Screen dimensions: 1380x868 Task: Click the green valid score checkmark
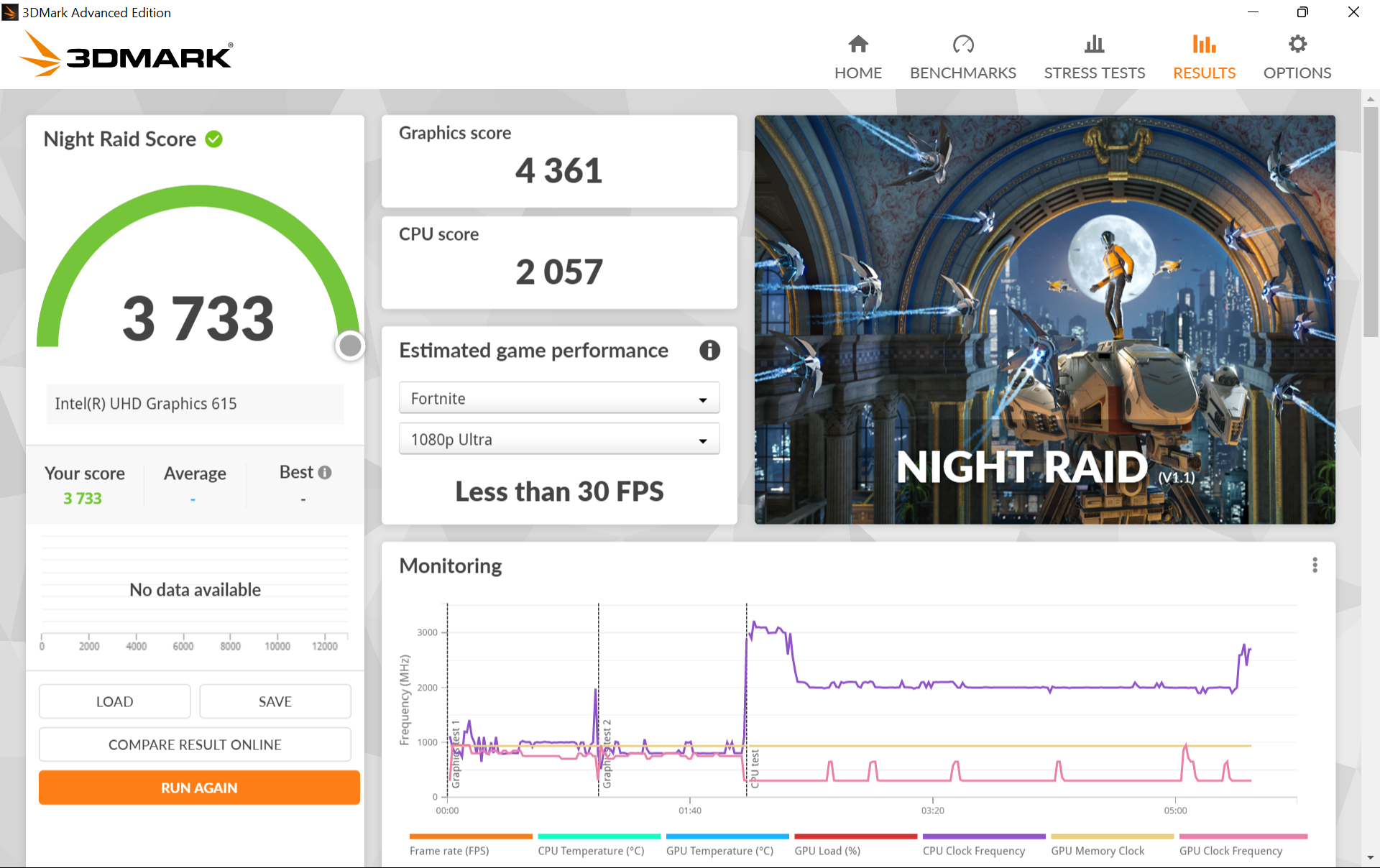pyautogui.click(x=214, y=139)
